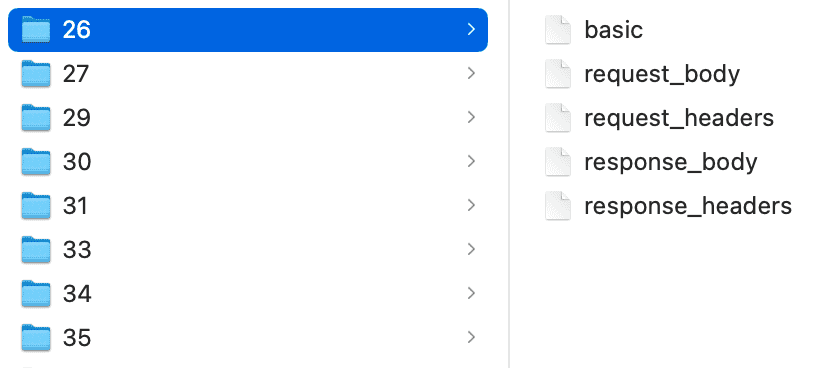The image size is (826, 368).
Task: Click the request_body file icon
Action: (x=558, y=74)
